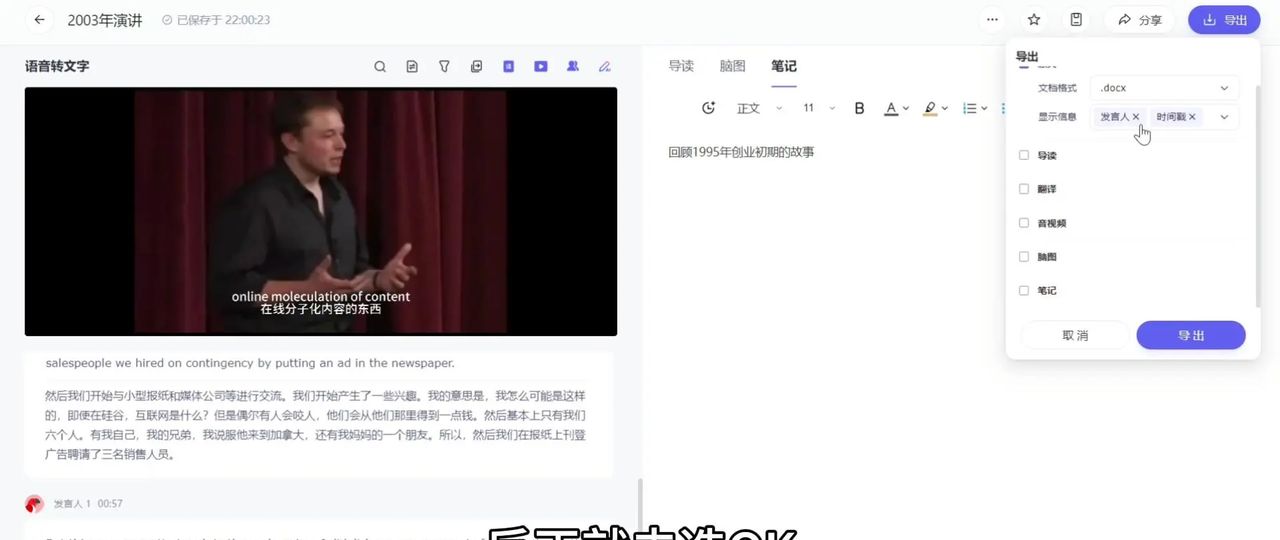Select the 笔记 tab
Image resolution: width=1280 pixels, height=540 pixels.
[784, 66]
